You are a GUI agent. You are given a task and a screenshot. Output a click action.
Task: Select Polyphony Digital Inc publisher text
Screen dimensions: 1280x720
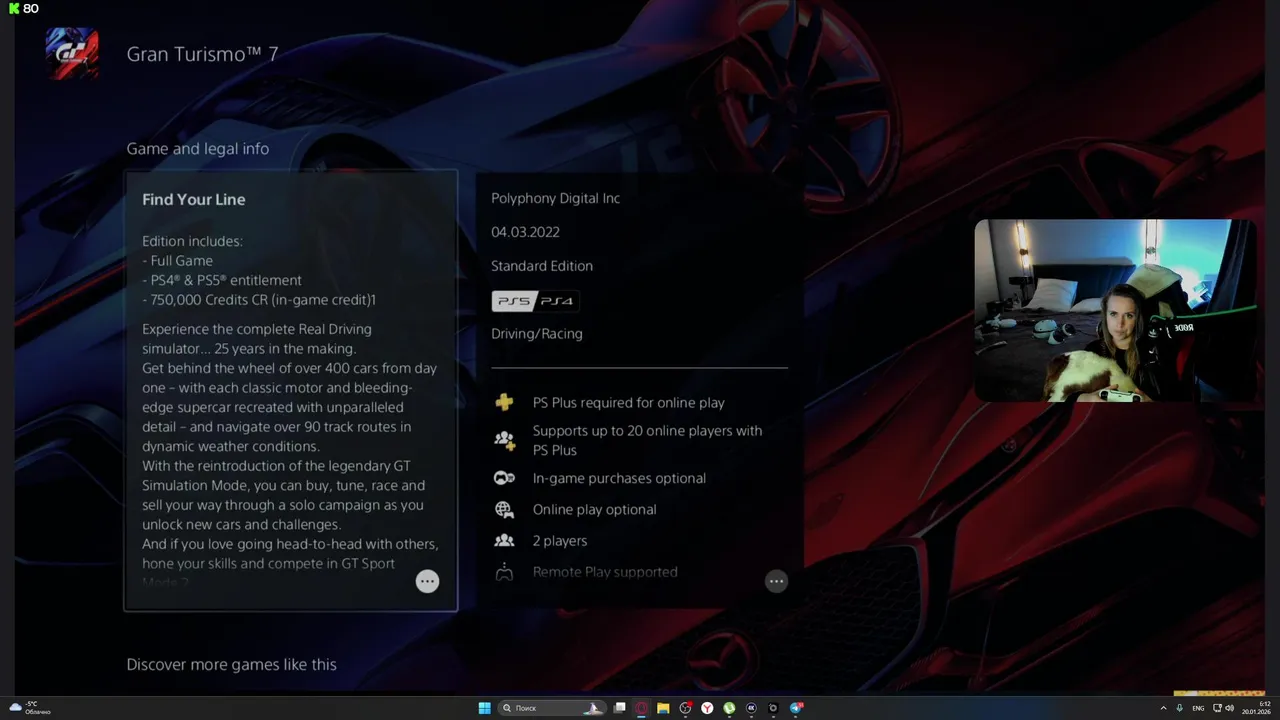(x=556, y=198)
